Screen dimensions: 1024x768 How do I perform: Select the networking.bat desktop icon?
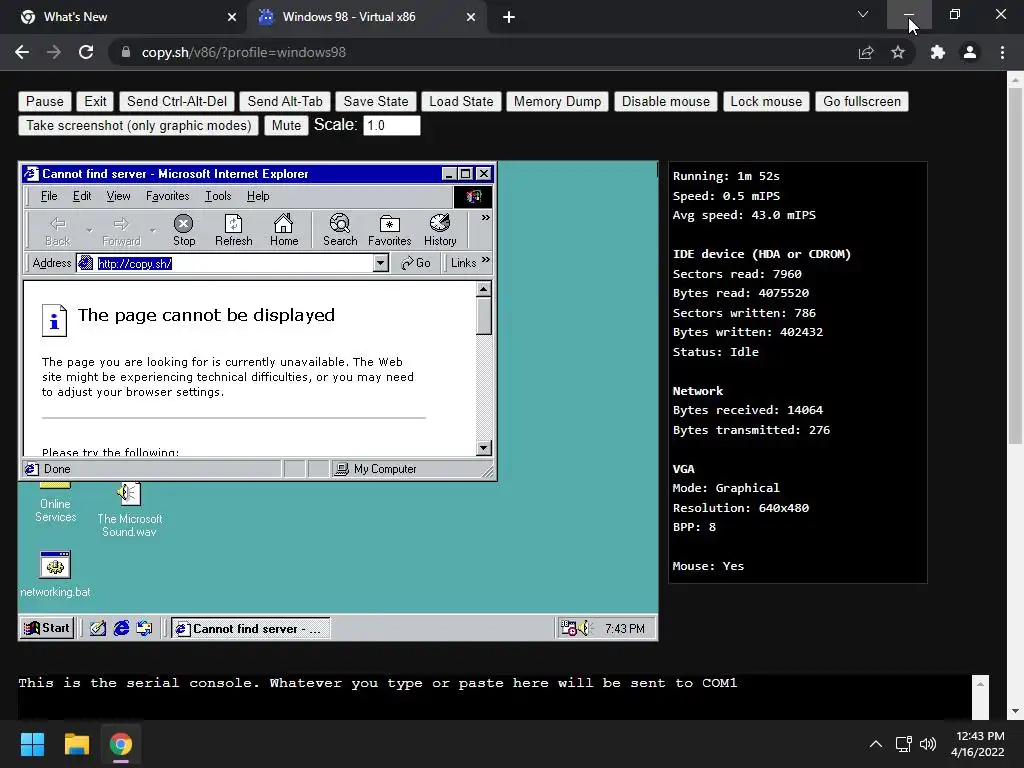point(55,574)
